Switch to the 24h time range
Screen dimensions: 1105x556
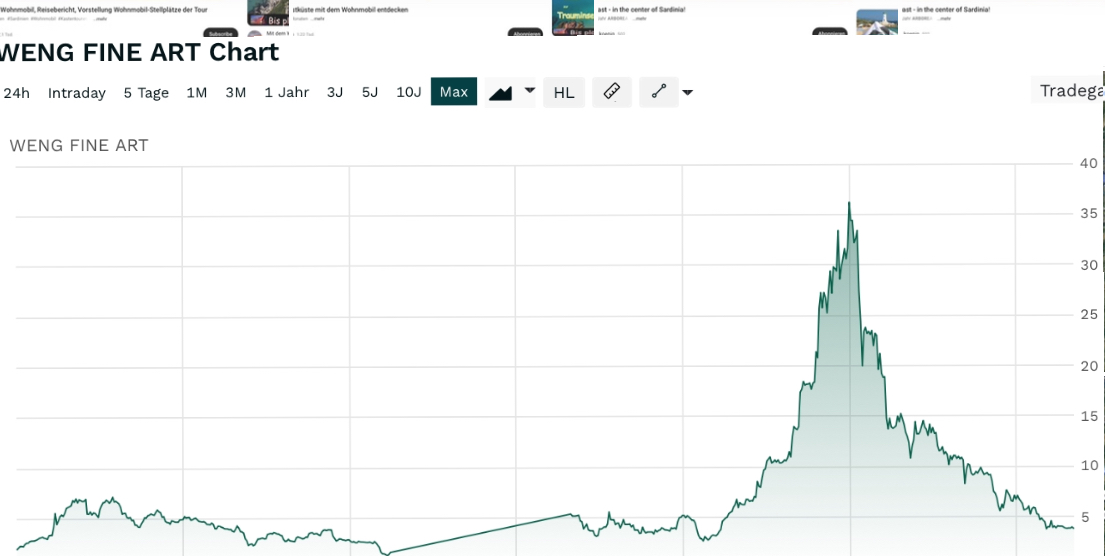16,93
